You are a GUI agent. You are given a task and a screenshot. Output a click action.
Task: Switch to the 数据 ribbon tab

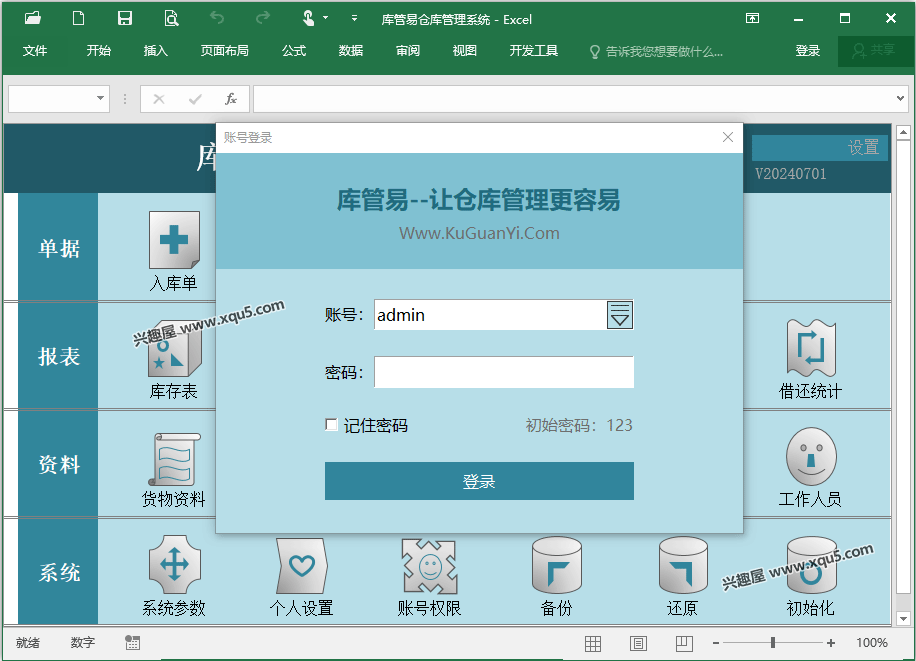[x=351, y=51]
